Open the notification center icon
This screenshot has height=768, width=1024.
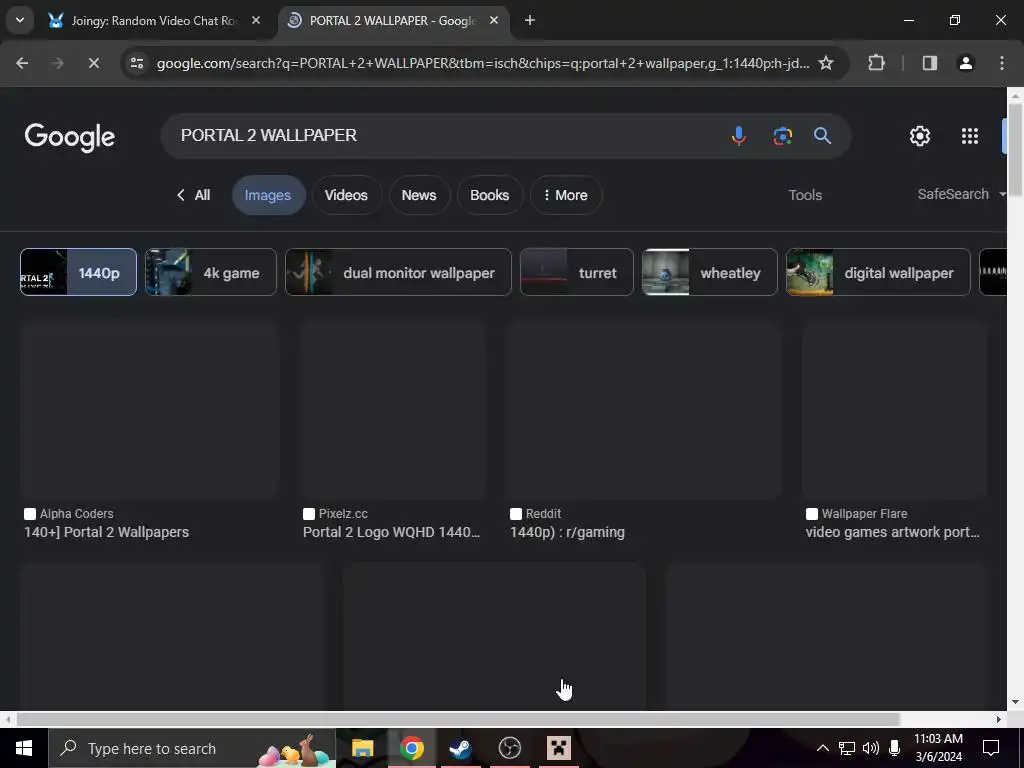(991, 748)
